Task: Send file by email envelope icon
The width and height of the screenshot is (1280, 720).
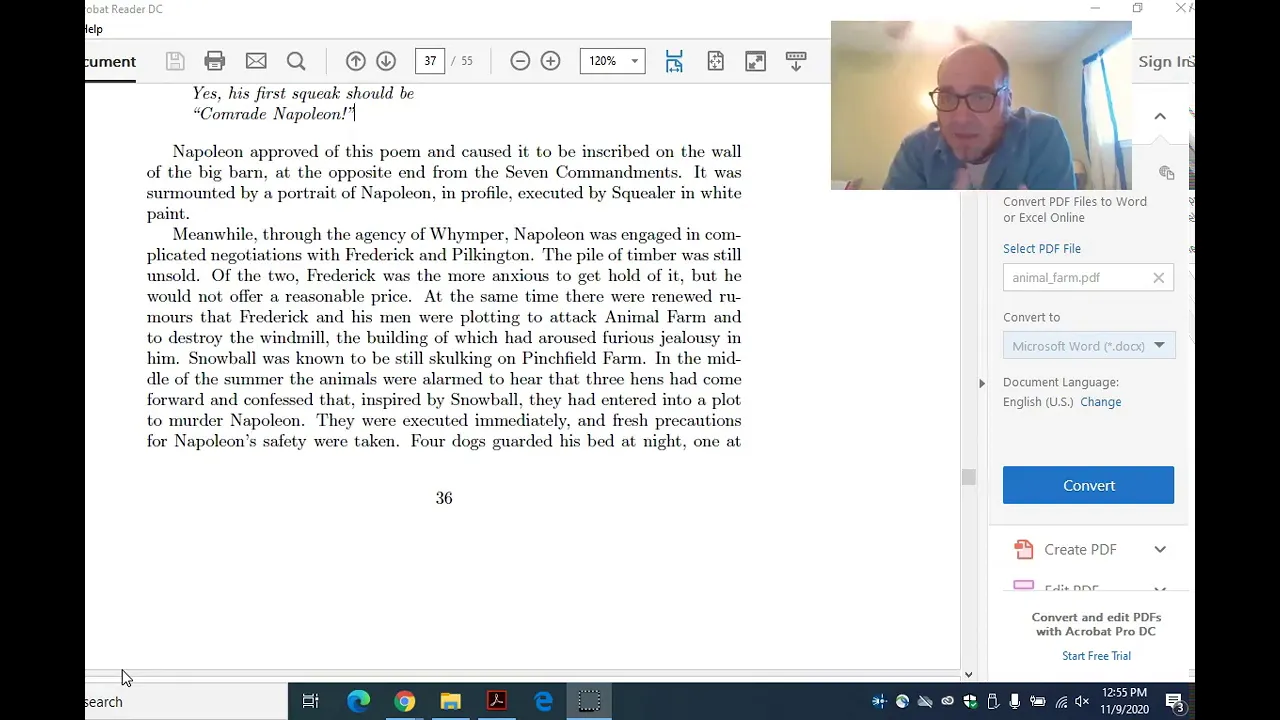Action: 256,61
